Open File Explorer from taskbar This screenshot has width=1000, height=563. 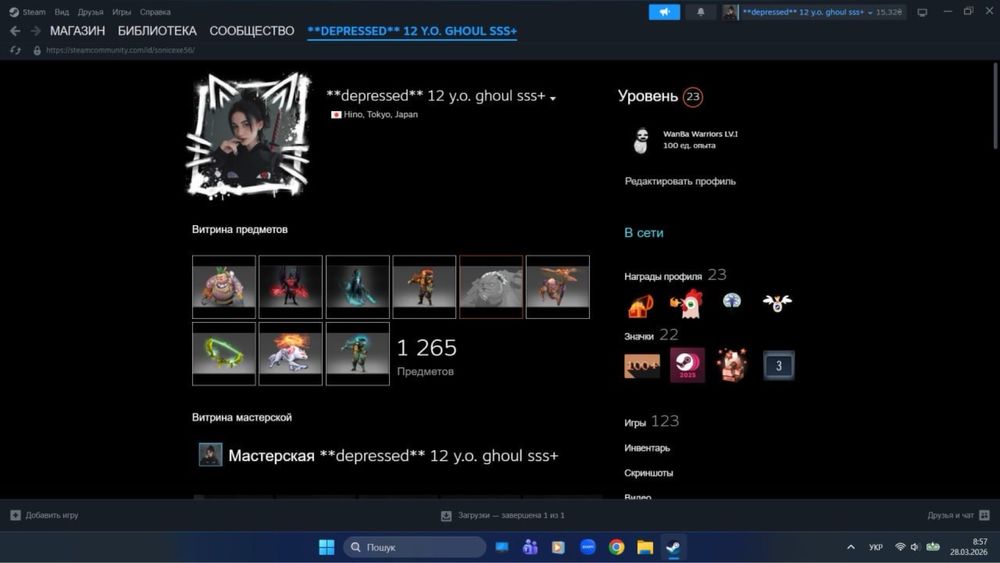[645, 547]
